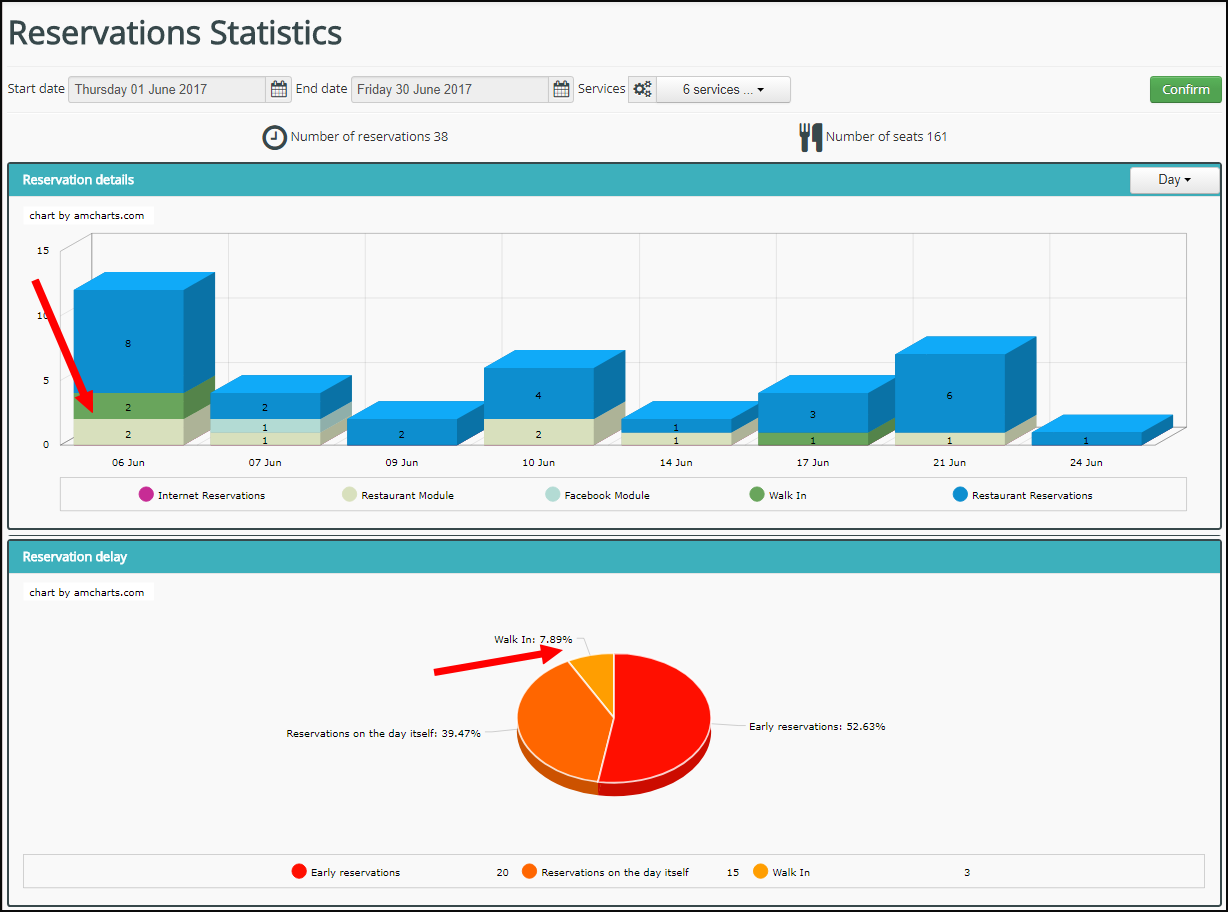Click the End date input field

click(x=450, y=89)
